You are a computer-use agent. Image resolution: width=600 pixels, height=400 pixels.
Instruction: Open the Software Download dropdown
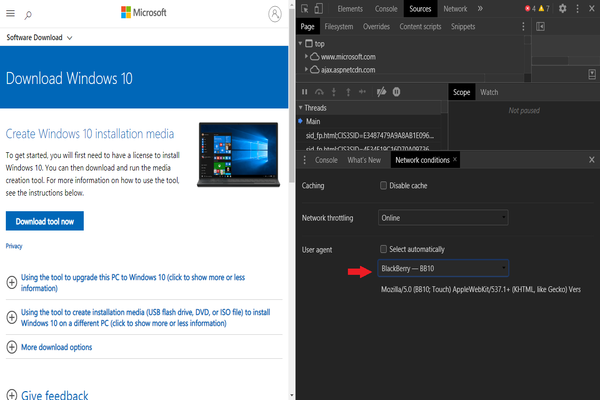click(39, 38)
